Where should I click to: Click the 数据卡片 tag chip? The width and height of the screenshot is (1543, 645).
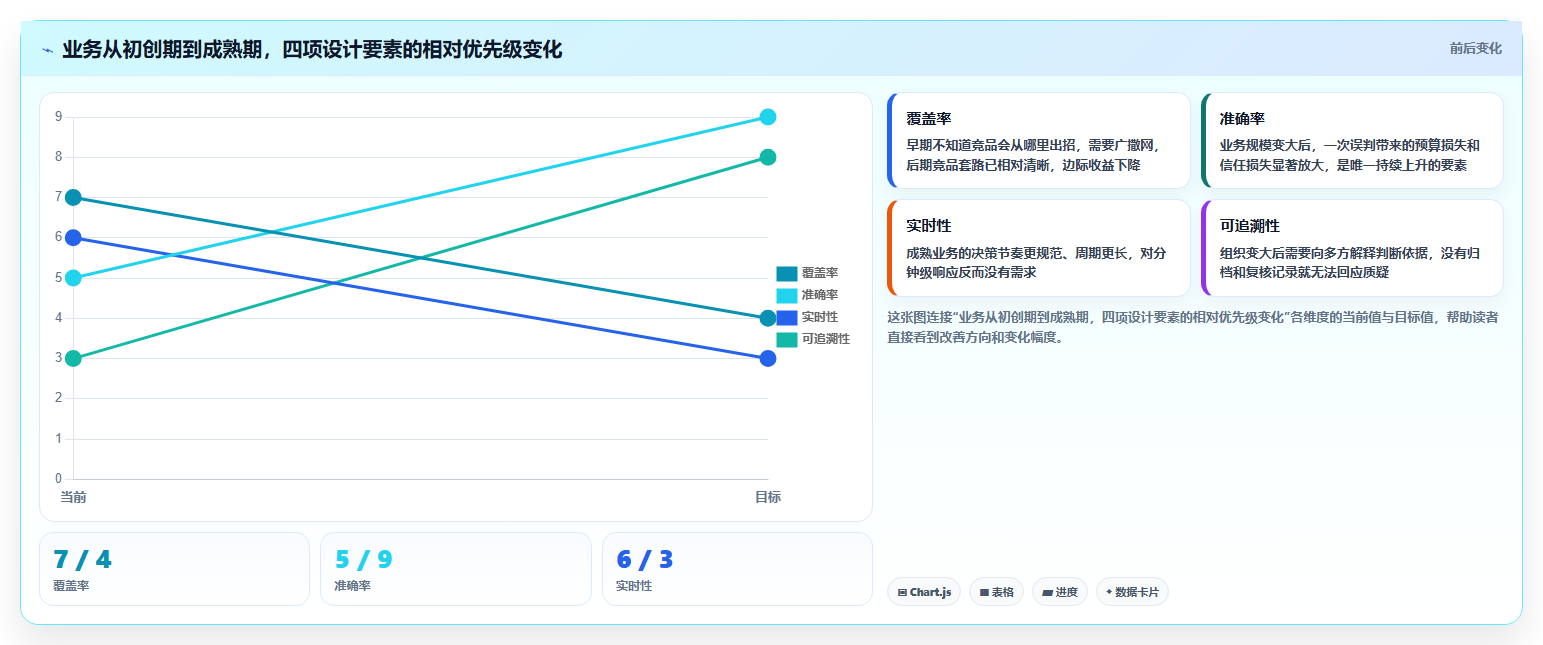(x=1132, y=592)
